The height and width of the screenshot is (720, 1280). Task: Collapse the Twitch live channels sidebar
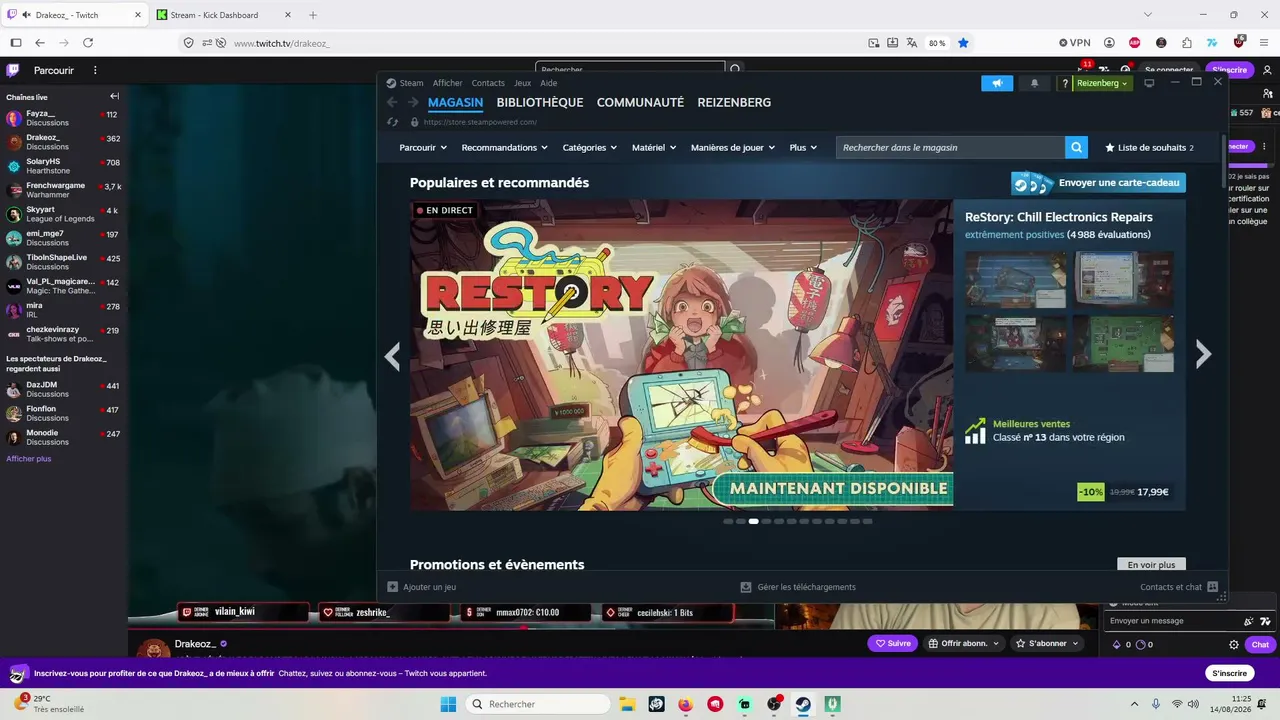pyautogui.click(x=114, y=97)
